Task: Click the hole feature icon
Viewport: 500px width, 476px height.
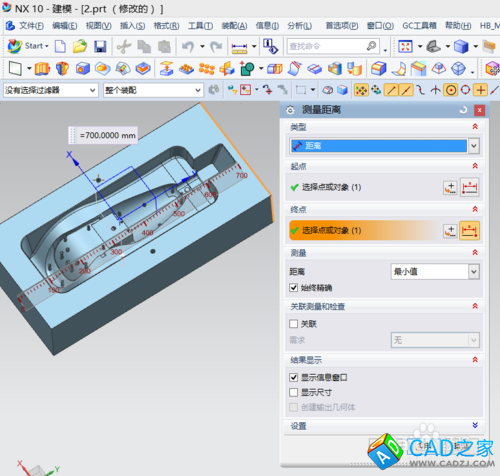Action: pyautogui.click(x=83, y=69)
